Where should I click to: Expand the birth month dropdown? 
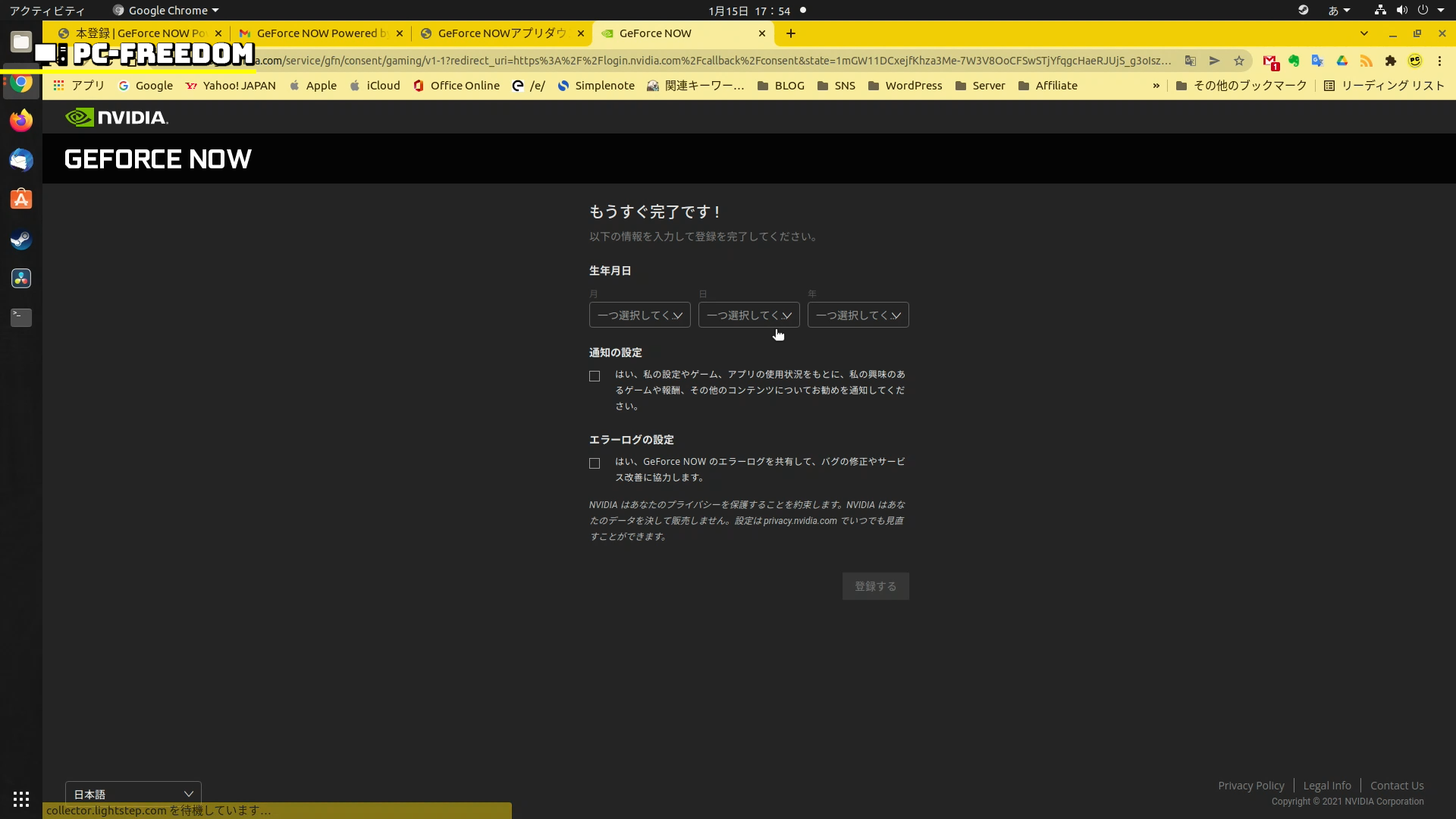pos(639,315)
